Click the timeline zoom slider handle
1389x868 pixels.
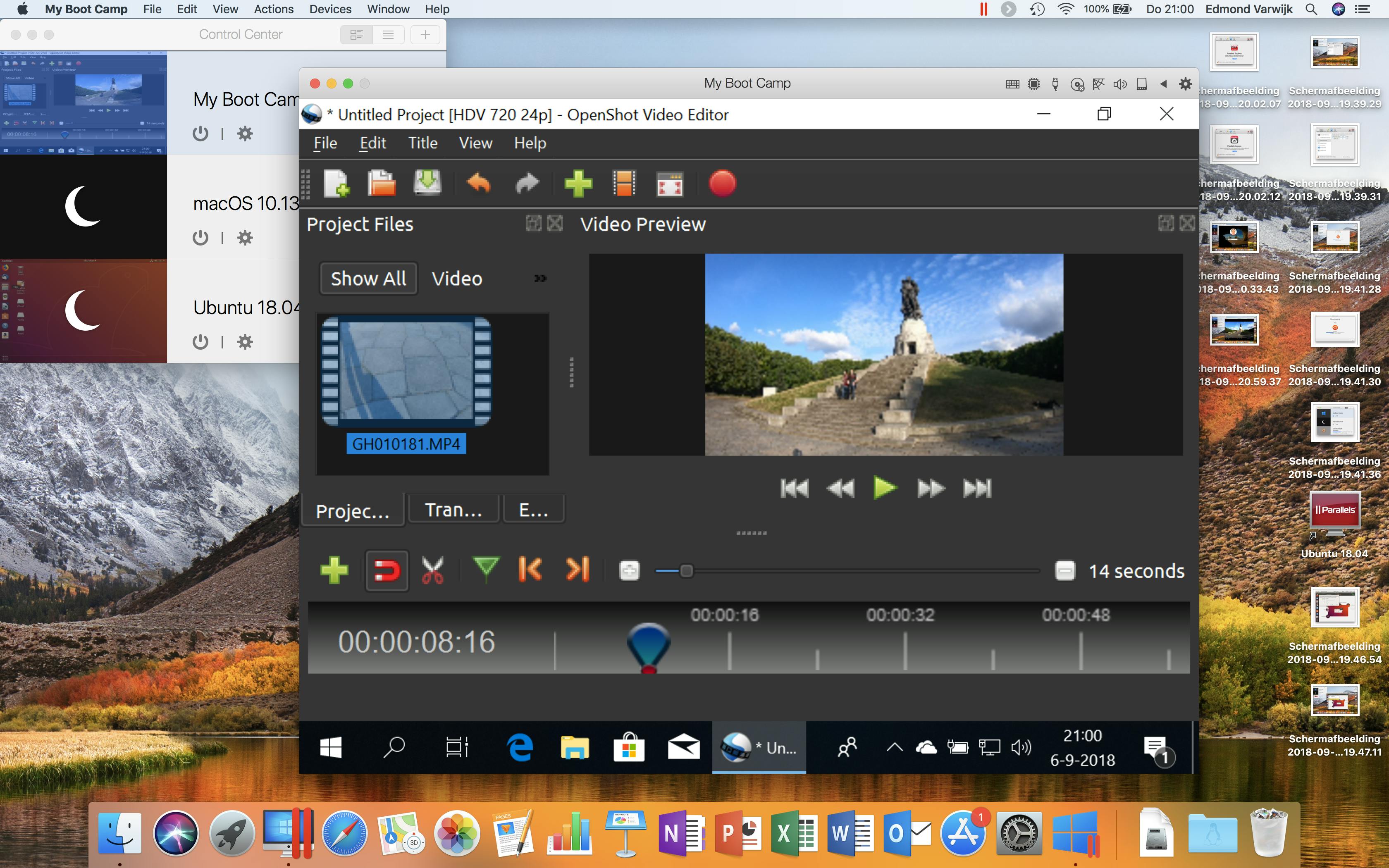(x=686, y=571)
